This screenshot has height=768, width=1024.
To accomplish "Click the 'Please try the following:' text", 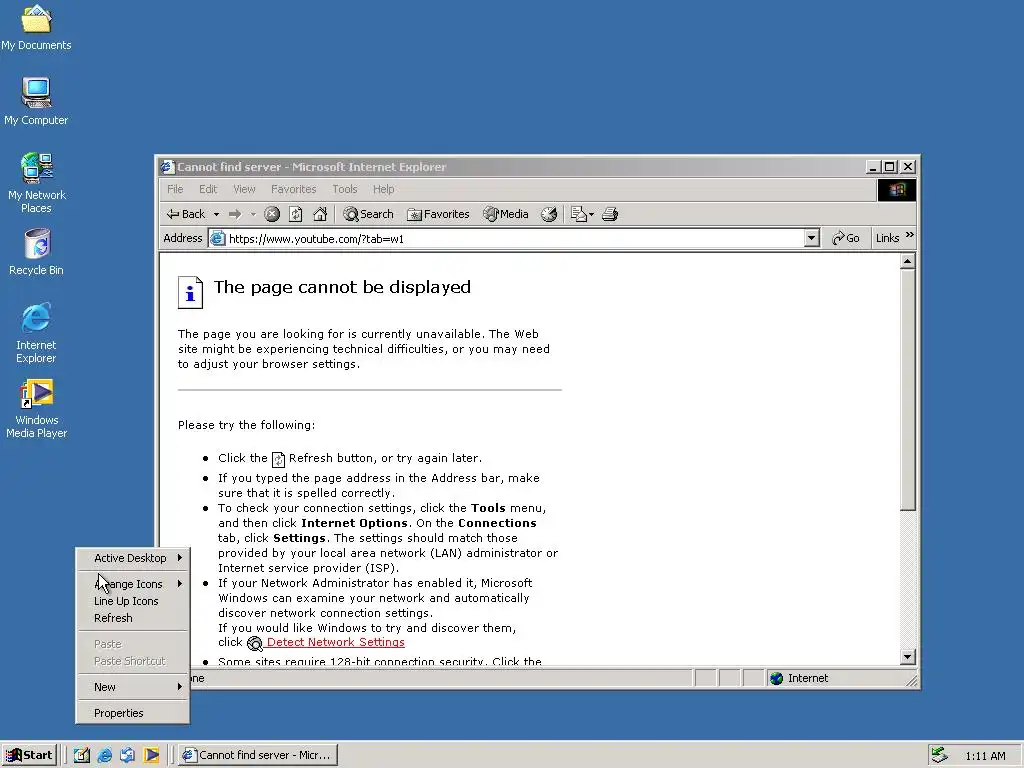I will (x=246, y=425).
